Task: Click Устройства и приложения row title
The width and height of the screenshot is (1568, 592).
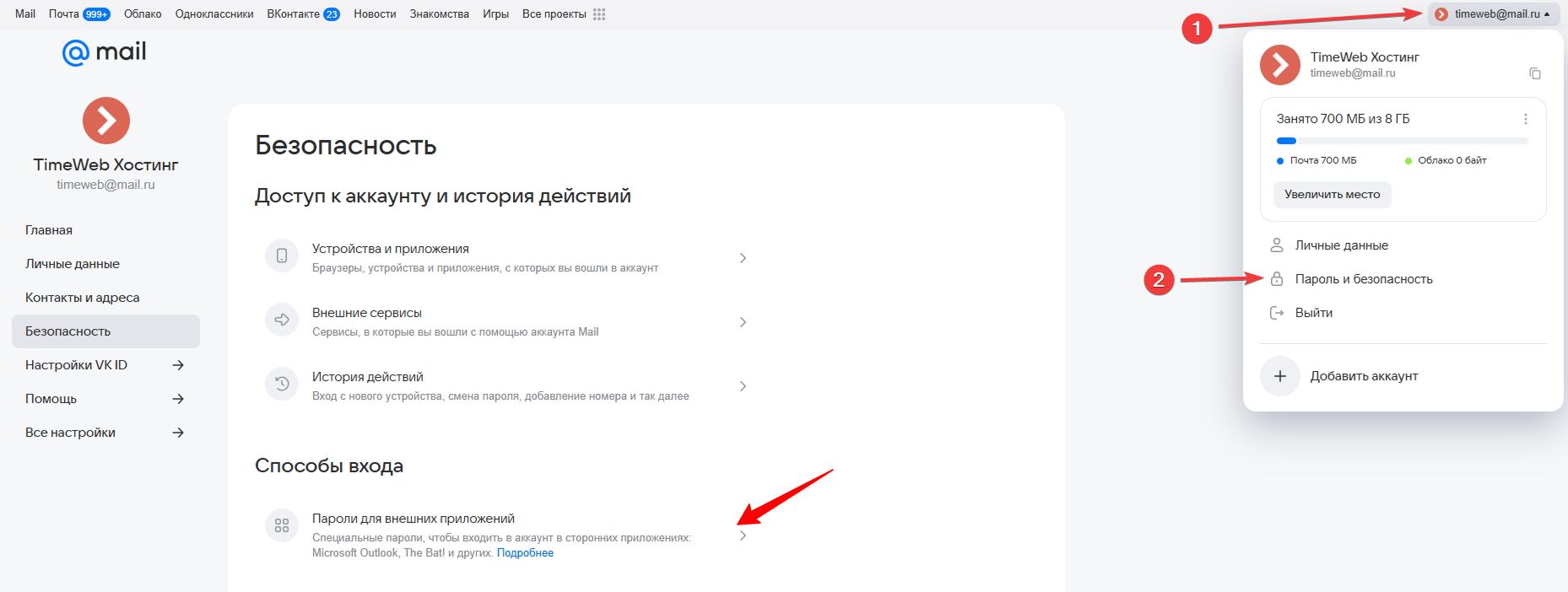Action: 391,249
